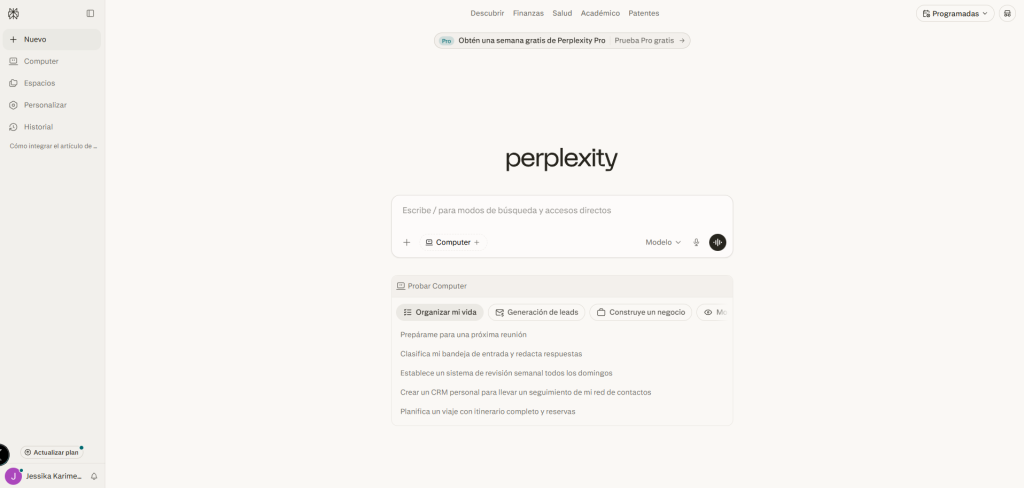Select the Organizar mi vida chip
The image size is (1024, 488).
pos(440,312)
